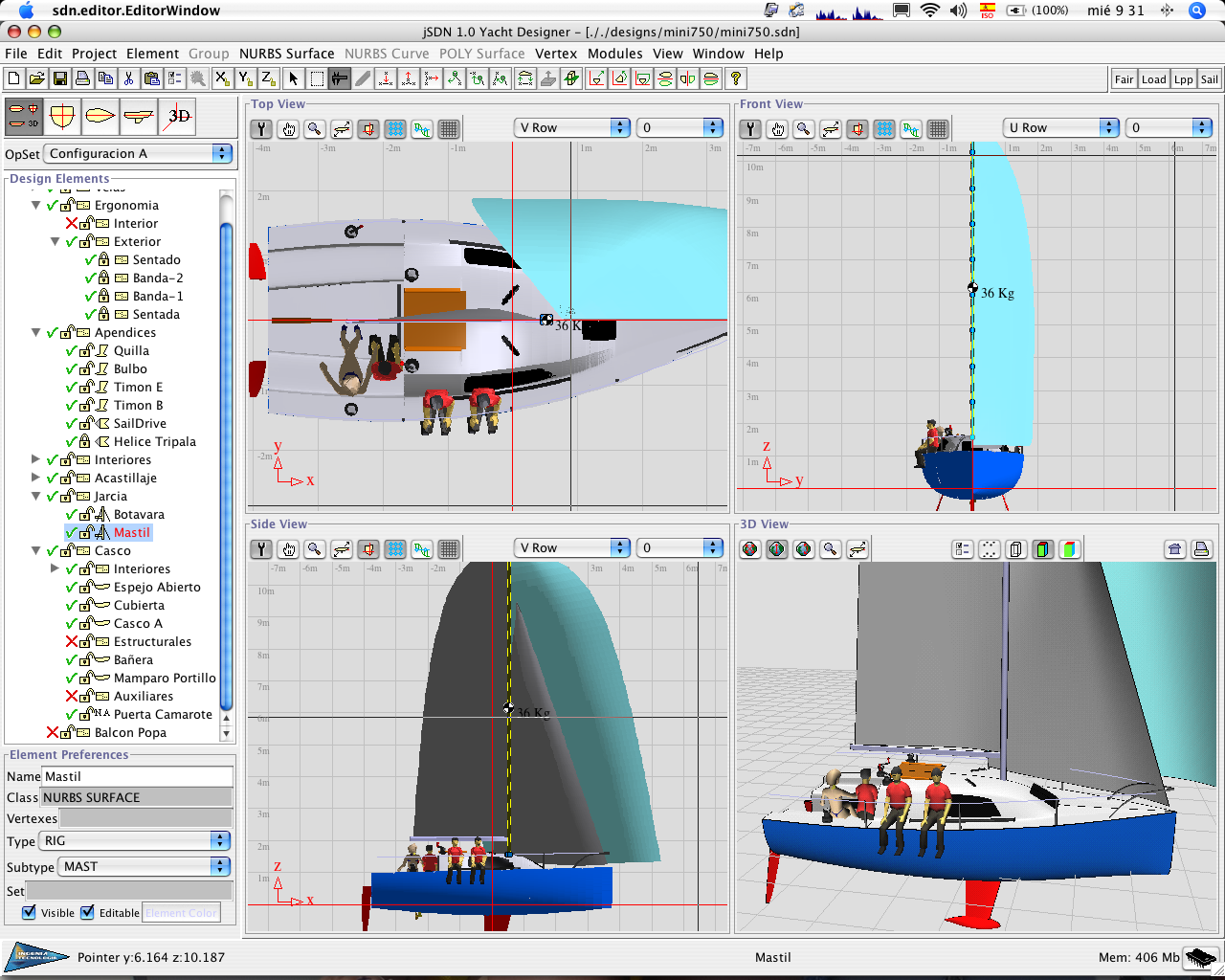
Task: Toggle visibility check of Interior element
Action: (x=72, y=223)
